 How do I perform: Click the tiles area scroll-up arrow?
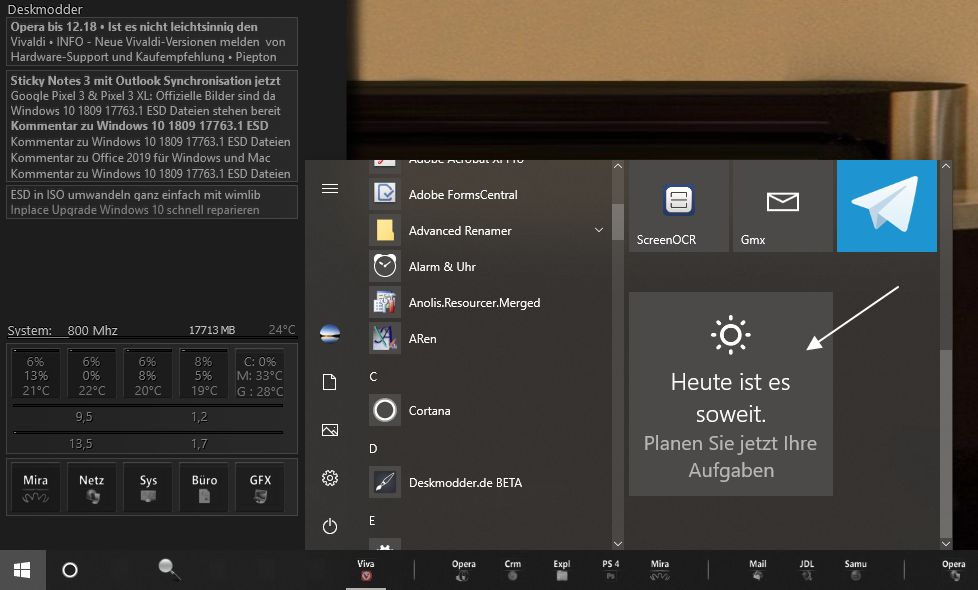click(946, 167)
